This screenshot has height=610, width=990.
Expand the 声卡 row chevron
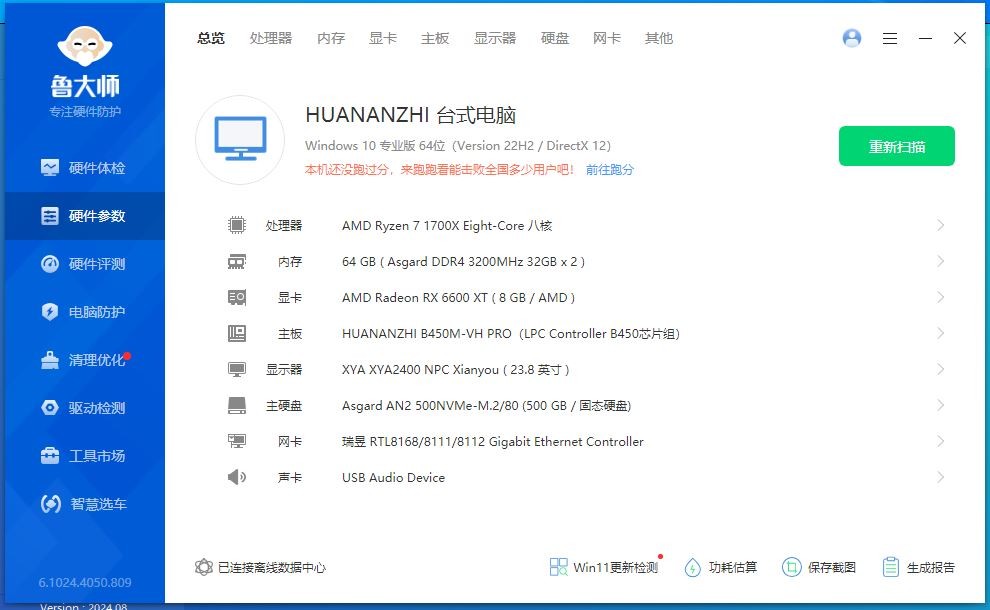pos(940,477)
